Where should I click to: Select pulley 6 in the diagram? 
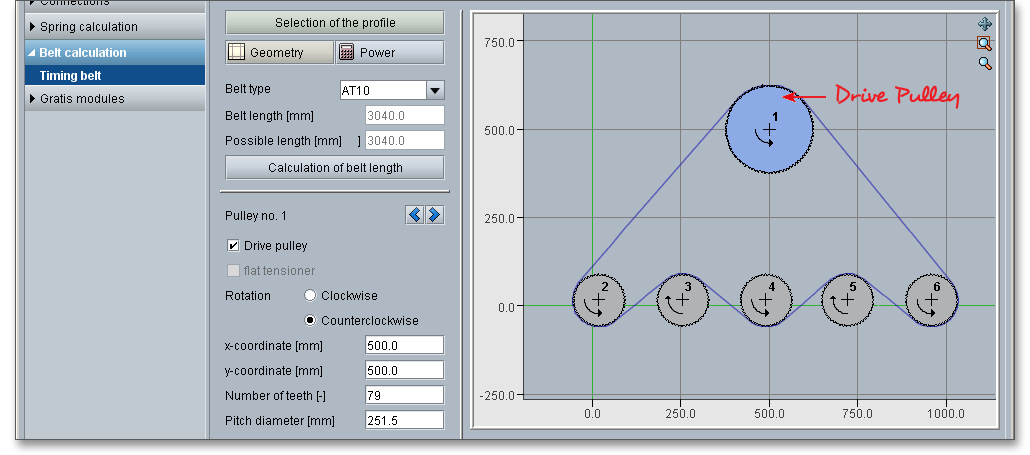[931, 300]
